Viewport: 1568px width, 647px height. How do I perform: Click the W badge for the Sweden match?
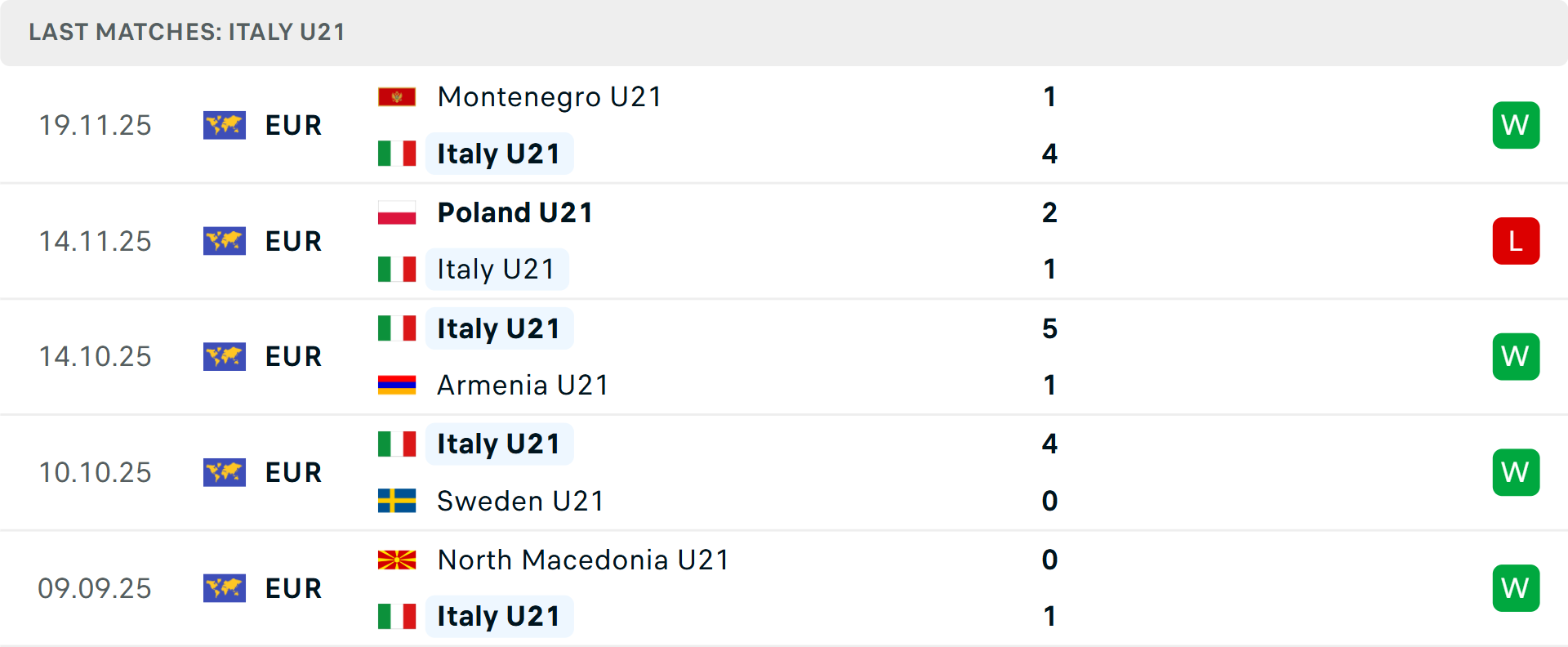(x=1517, y=472)
